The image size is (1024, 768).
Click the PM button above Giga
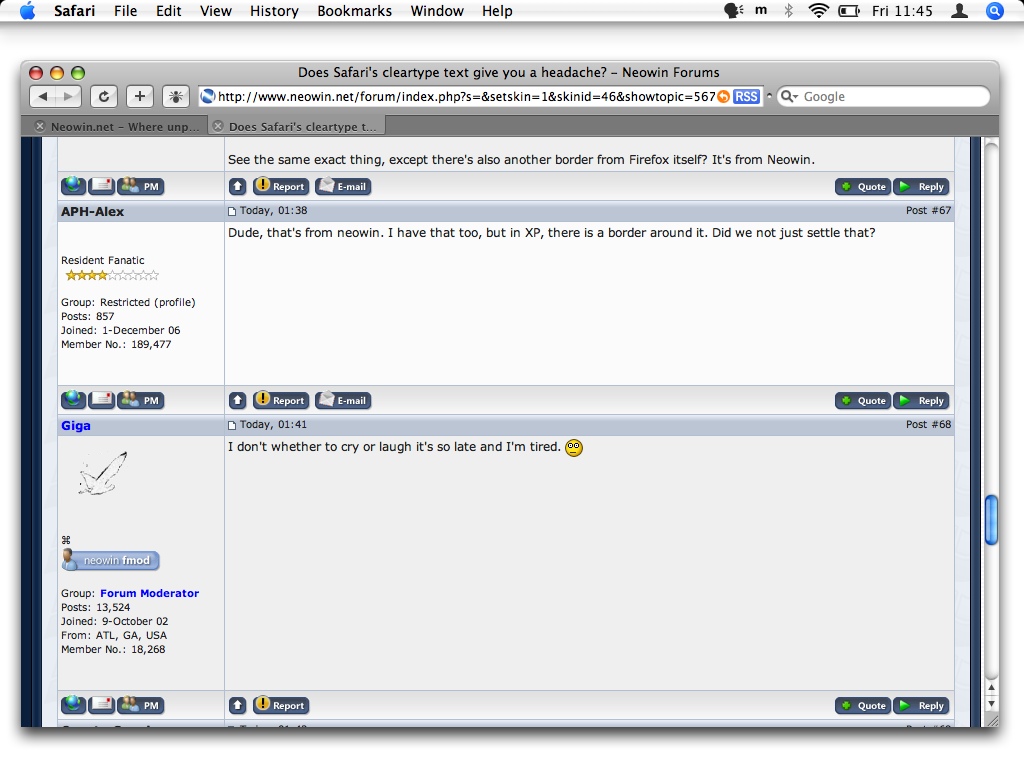coord(140,400)
